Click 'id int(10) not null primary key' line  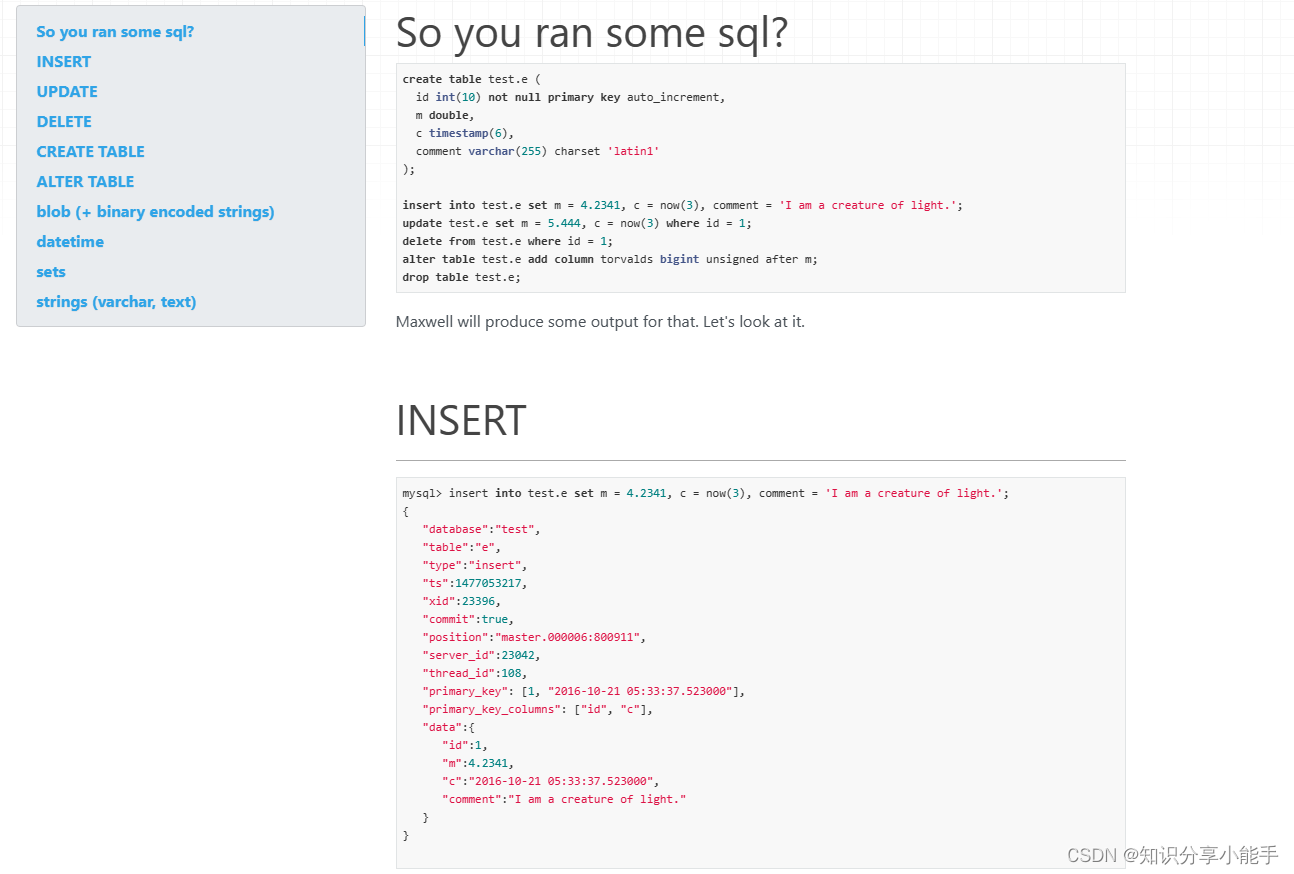(x=571, y=97)
